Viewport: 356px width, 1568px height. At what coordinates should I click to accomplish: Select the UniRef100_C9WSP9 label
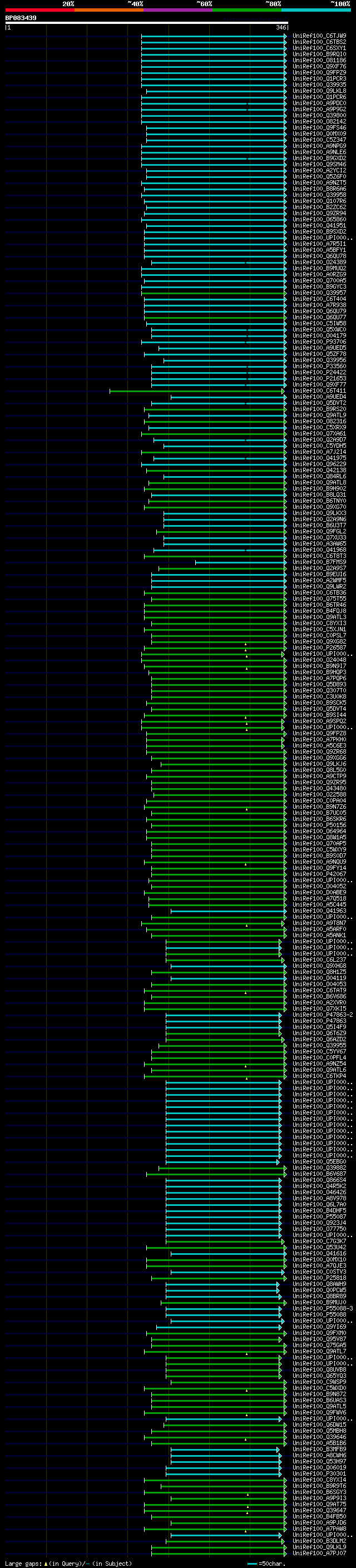click(319, 1382)
